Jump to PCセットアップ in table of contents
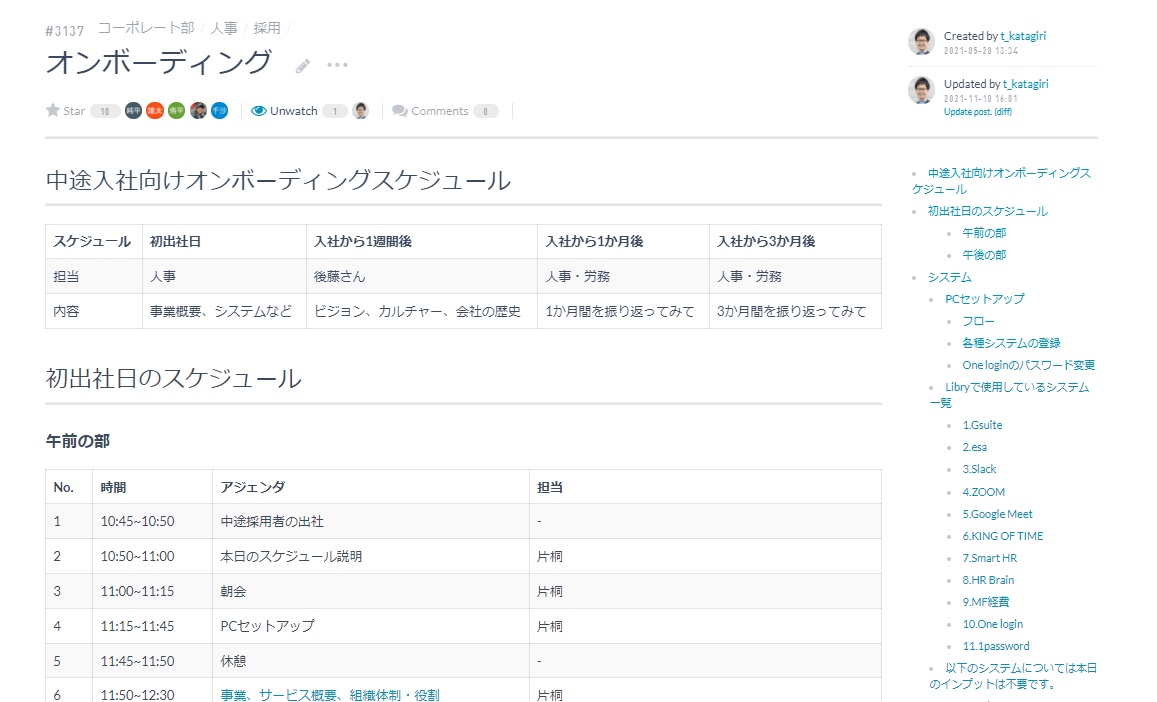This screenshot has height=702, width=1157. [x=984, y=299]
